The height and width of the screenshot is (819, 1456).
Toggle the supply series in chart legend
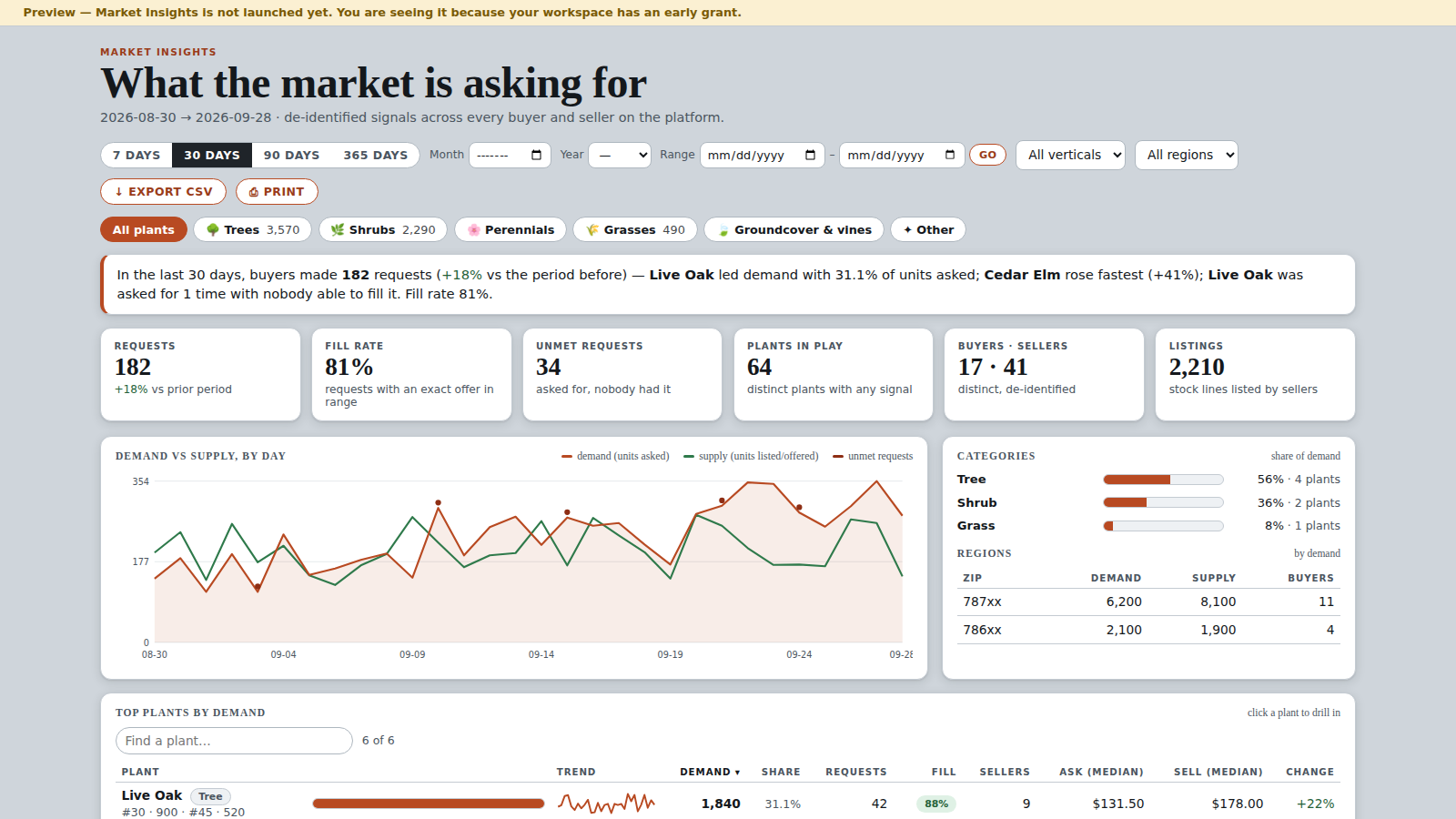(751, 456)
